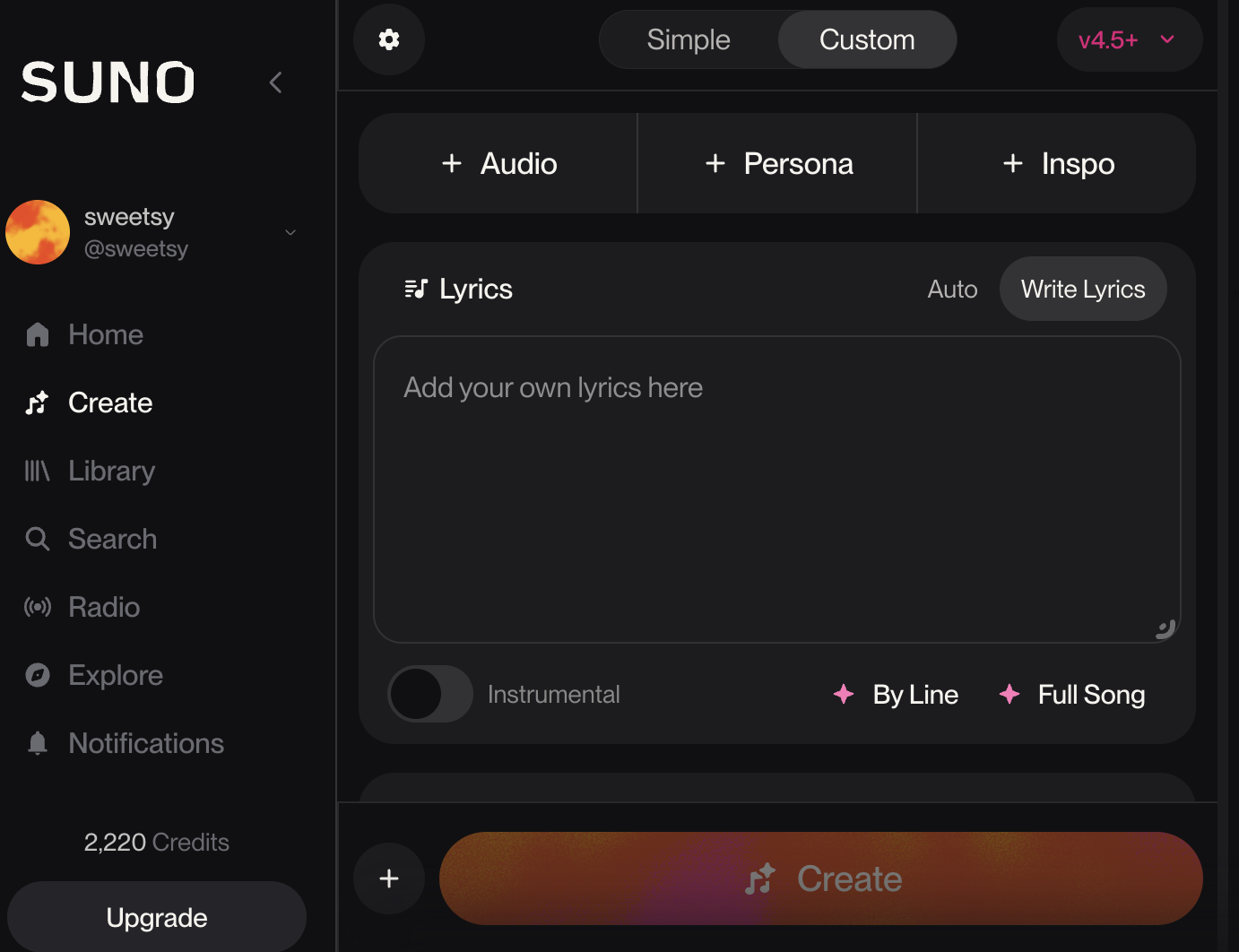Image resolution: width=1239 pixels, height=952 pixels.
Task: Click the Full Song lyrics generator
Action: [x=1073, y=695]
